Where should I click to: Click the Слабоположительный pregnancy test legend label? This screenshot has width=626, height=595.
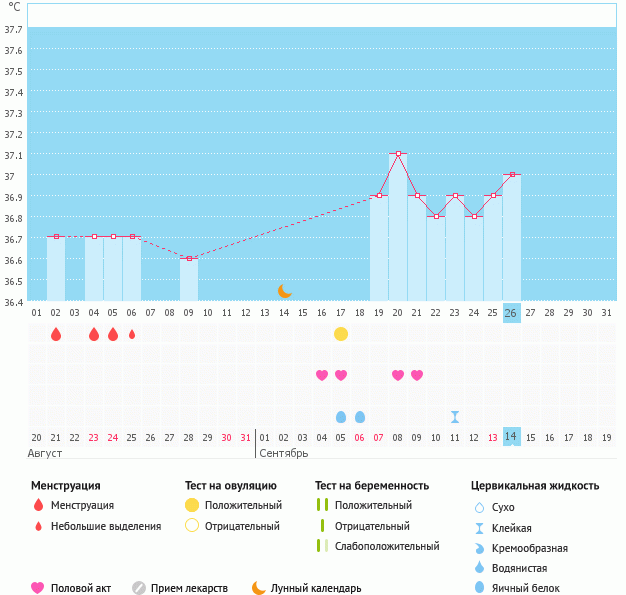coord(387,546)
